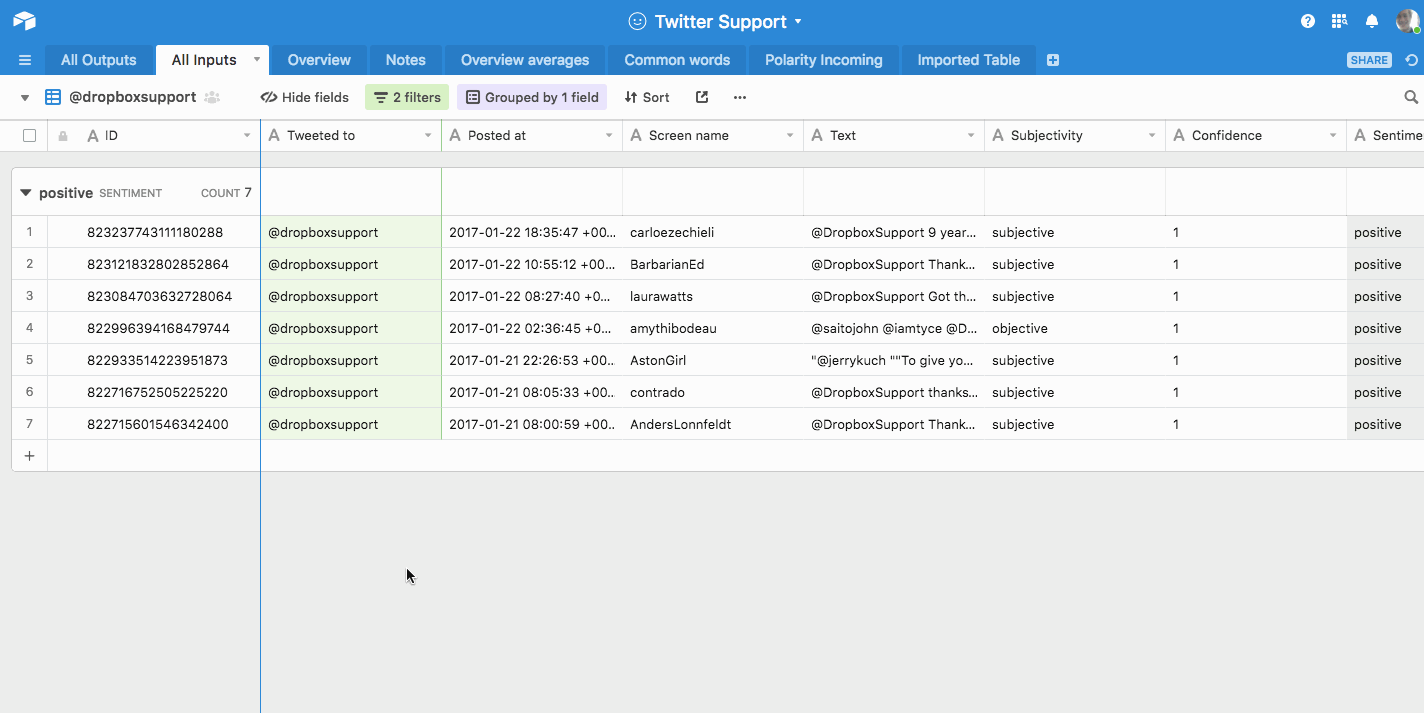
Task: Select ID cell 823237743111180288
Action: [154, 232]
